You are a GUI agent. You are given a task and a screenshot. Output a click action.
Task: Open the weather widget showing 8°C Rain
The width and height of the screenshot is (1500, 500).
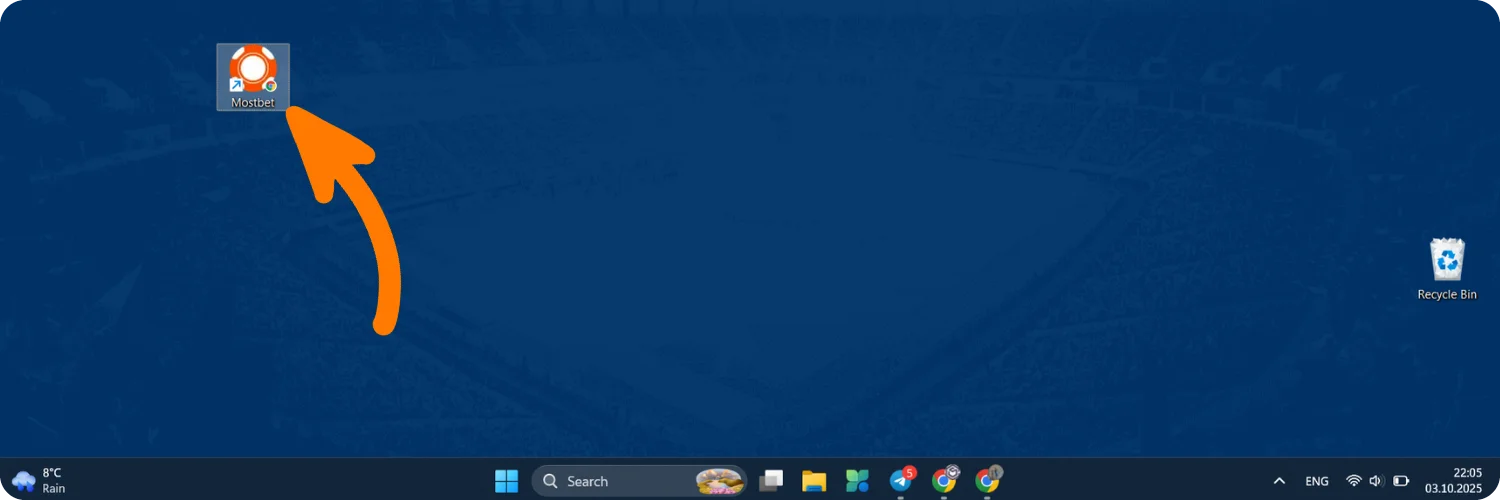[40, 480]
